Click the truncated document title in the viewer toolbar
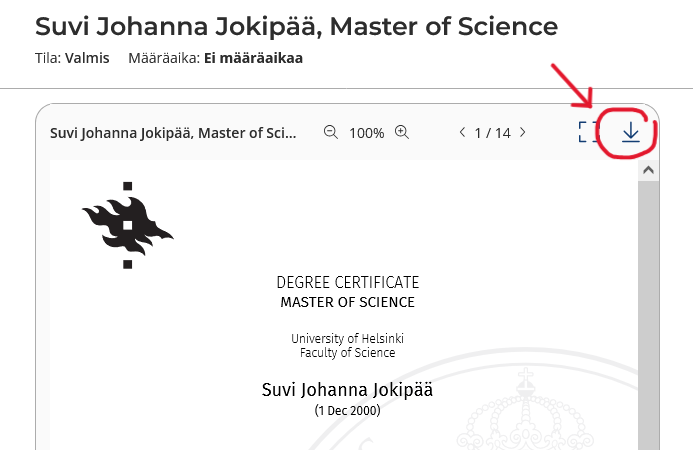 [x=173, y=133]
